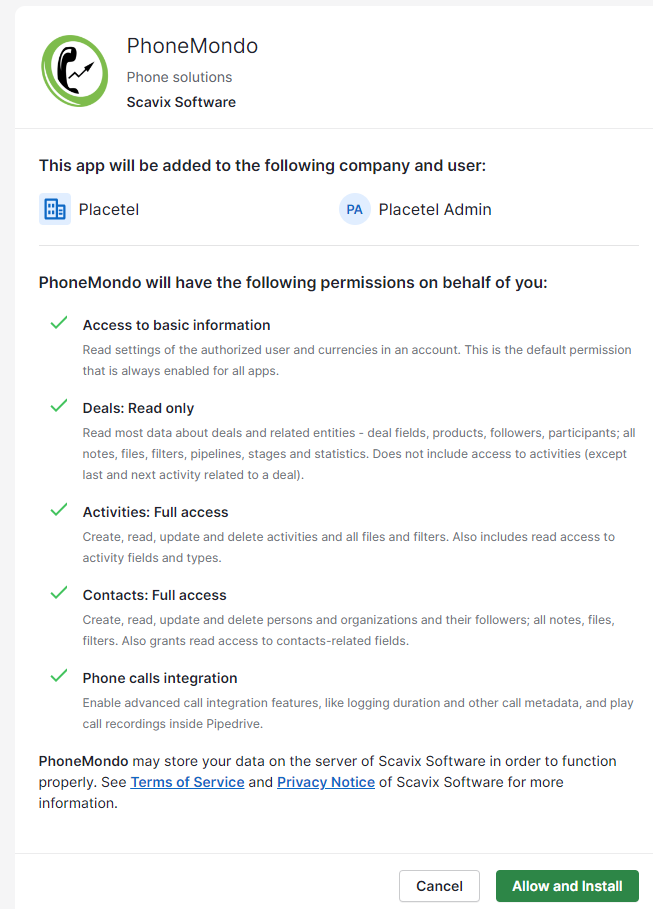This screenshot has height=909, width=653.
Task: Select the Placetel company name
Action: pyautogui.click(x=109, y=209)
